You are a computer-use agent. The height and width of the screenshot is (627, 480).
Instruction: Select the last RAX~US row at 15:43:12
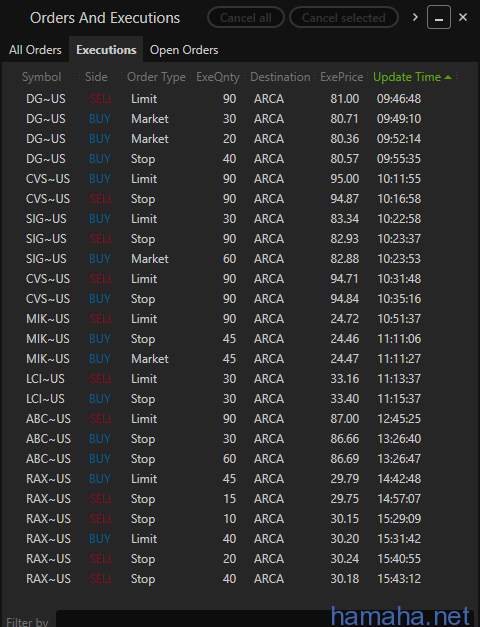pyautogui.click(x=240, y=579)
